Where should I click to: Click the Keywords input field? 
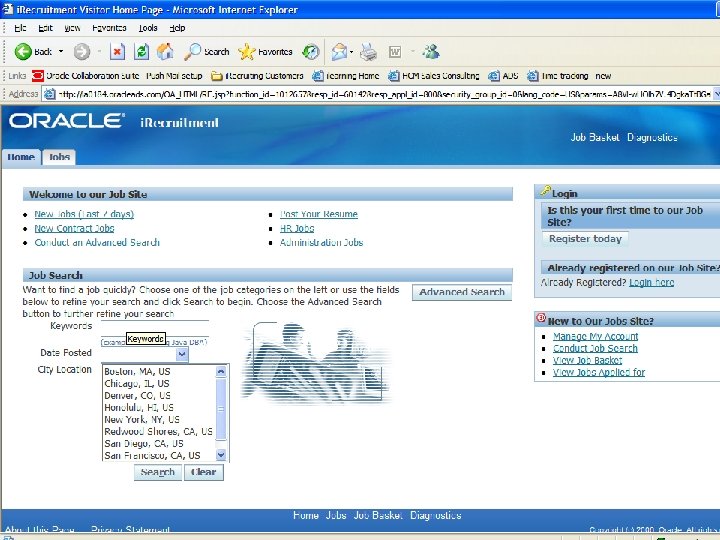(x=155, y=326)
